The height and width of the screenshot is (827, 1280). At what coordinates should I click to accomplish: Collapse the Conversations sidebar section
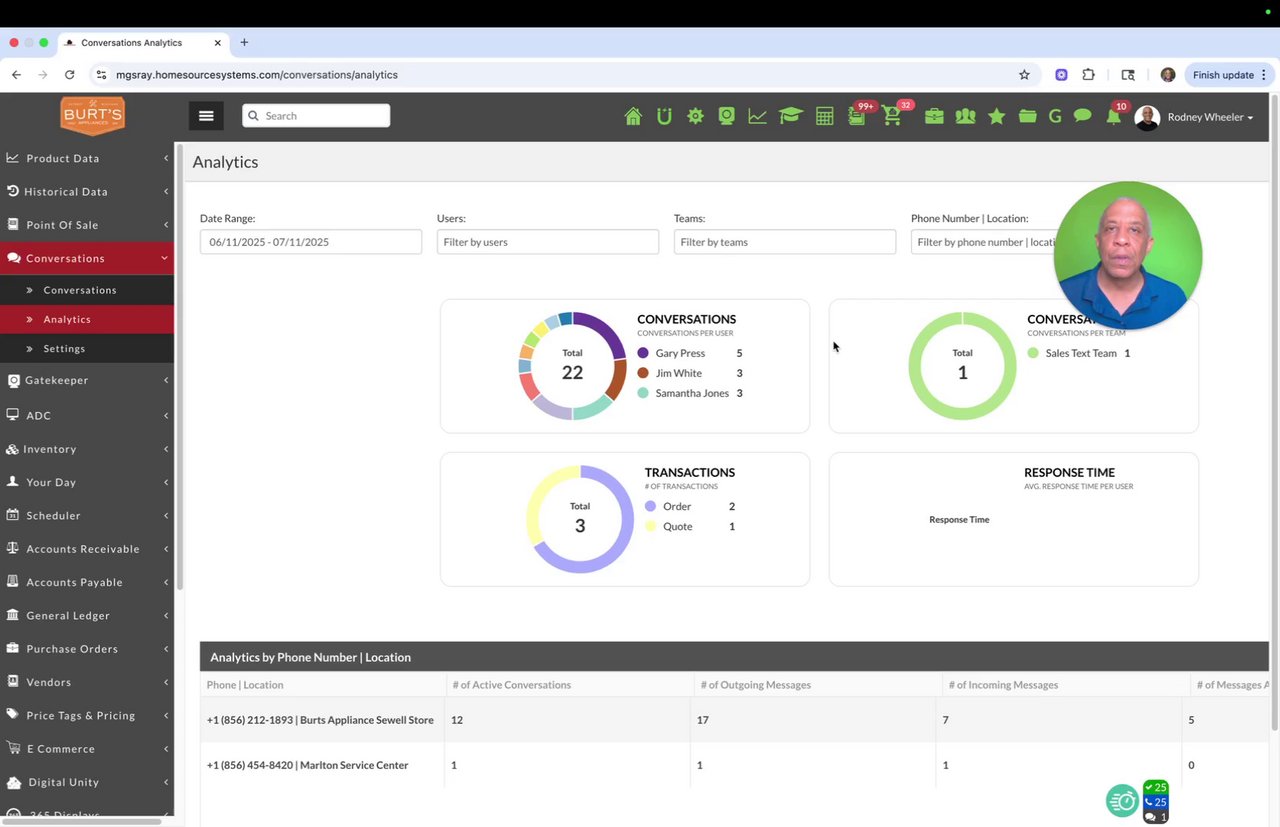(x=87, y=258)
